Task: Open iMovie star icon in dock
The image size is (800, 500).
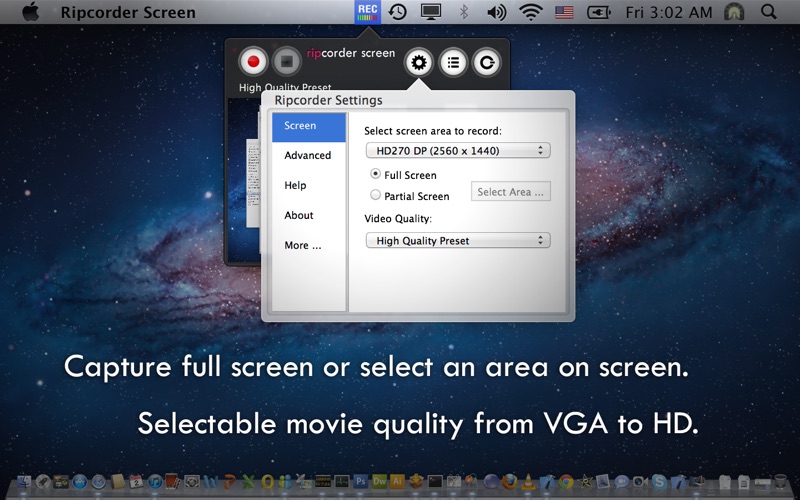Action: (585, 481)
